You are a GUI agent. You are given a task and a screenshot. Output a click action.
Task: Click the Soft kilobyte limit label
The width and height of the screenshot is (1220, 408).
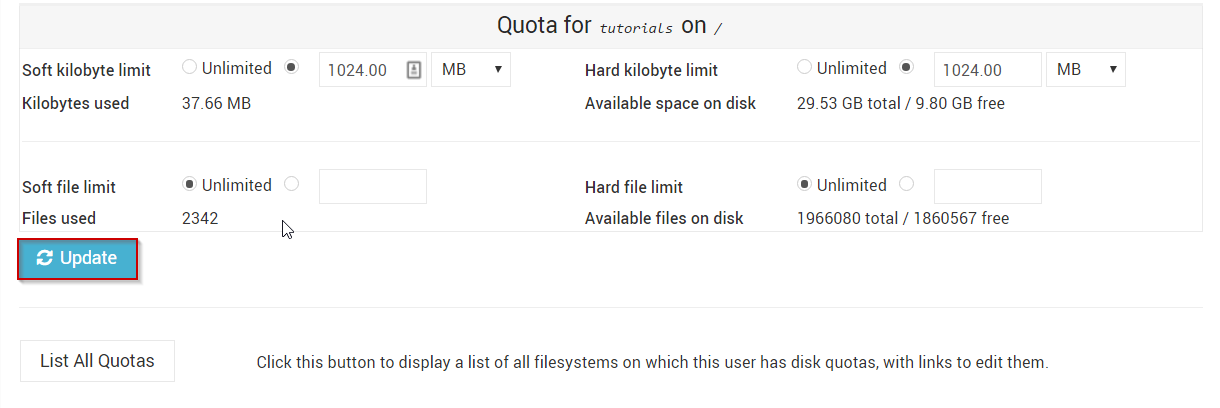(x=87, y=71)
